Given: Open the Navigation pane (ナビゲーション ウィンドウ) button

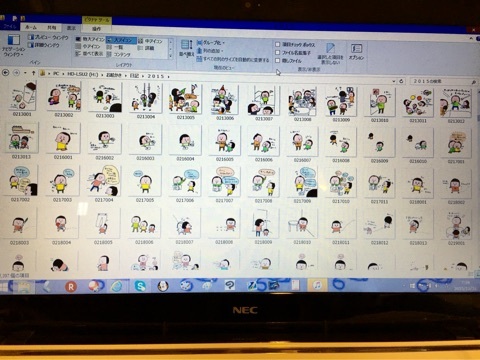Looking at the screenshot, I should pos(13,46).
